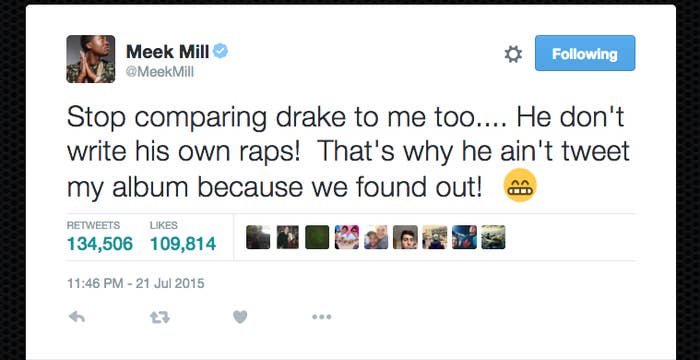Click the tweet text about drake

tap(348, 152)
